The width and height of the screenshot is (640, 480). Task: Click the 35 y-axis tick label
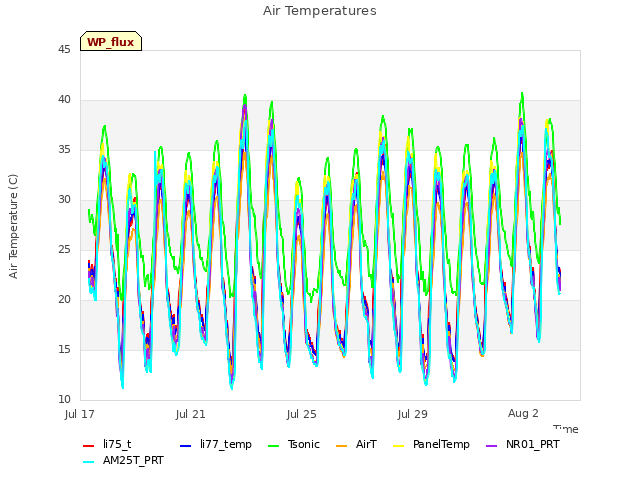coord(64,150)
